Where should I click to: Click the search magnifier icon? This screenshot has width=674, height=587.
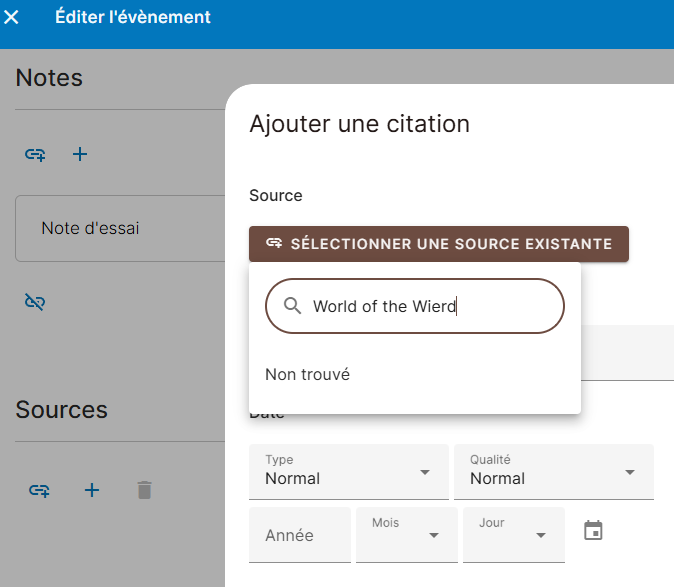click(293, 306)
